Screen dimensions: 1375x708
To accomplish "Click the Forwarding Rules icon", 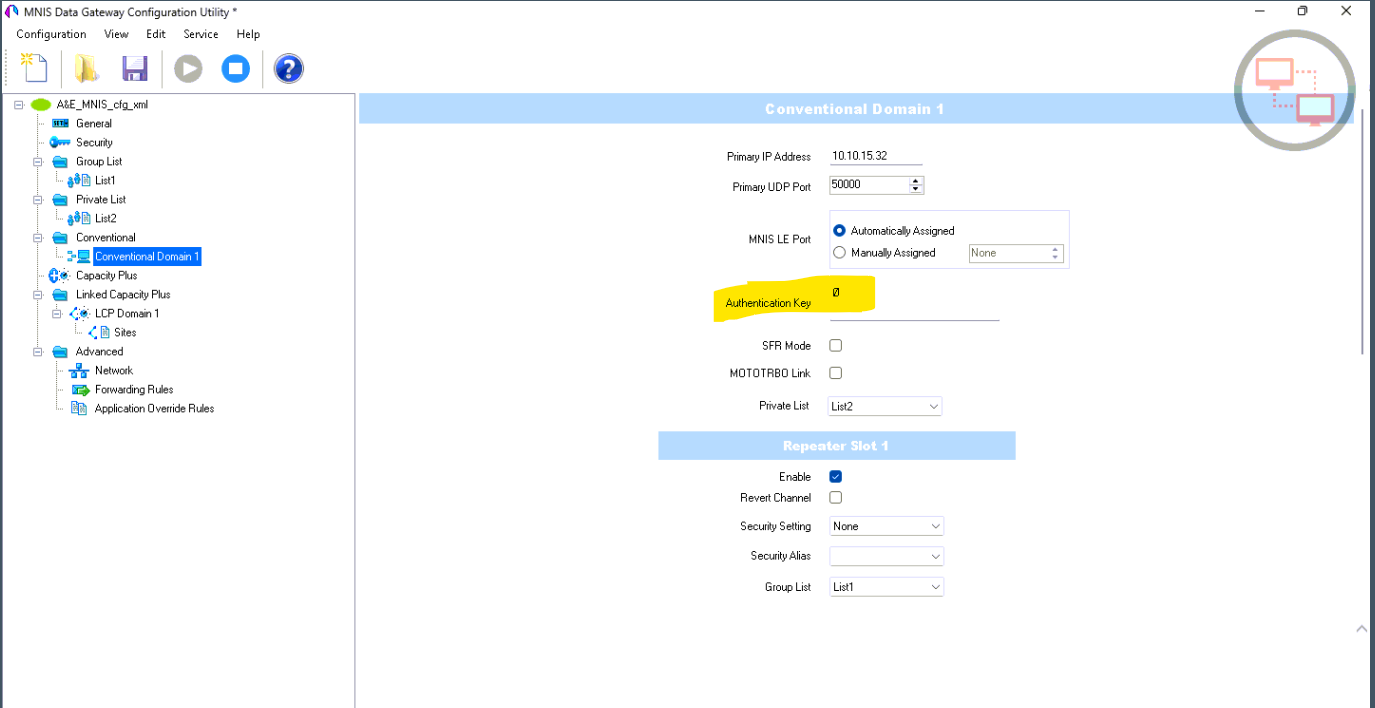I will click(x=79, y=389).
